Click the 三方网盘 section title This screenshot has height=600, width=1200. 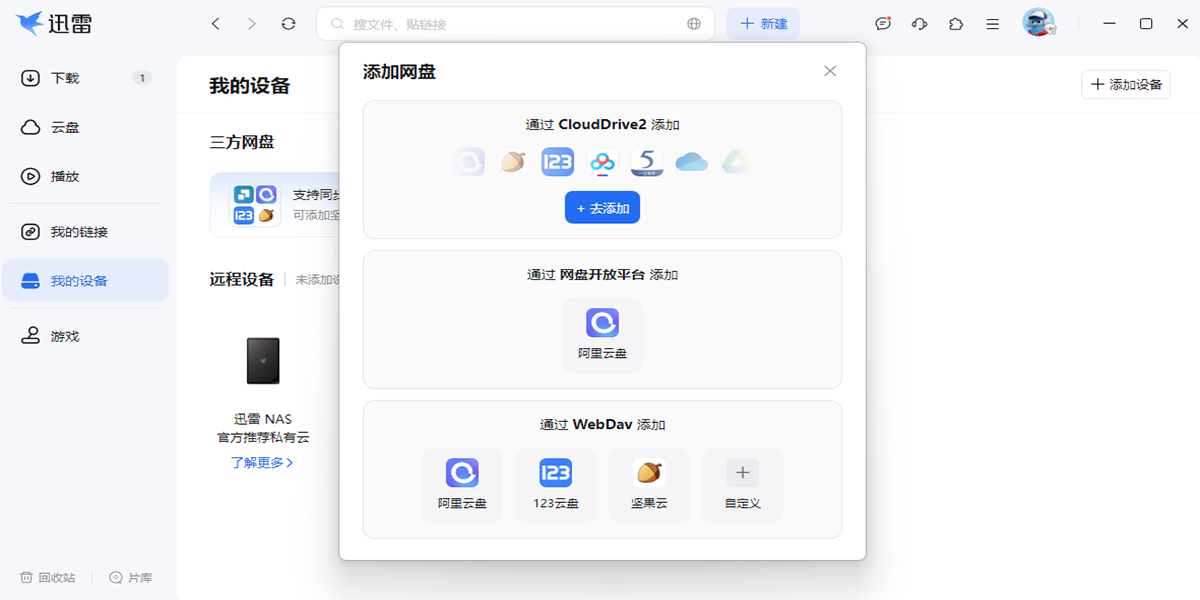241,142
